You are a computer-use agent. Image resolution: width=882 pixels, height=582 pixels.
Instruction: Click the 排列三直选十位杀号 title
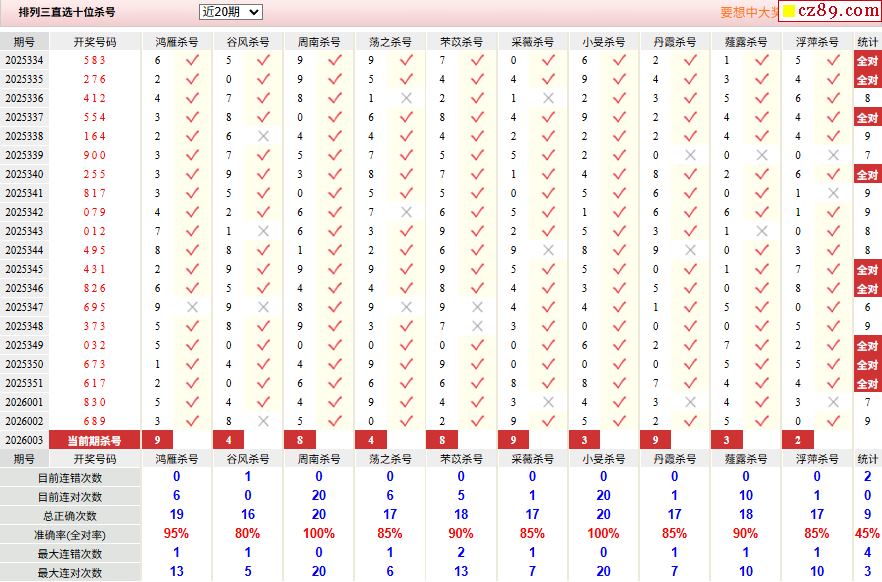click(x=67, y=12)
